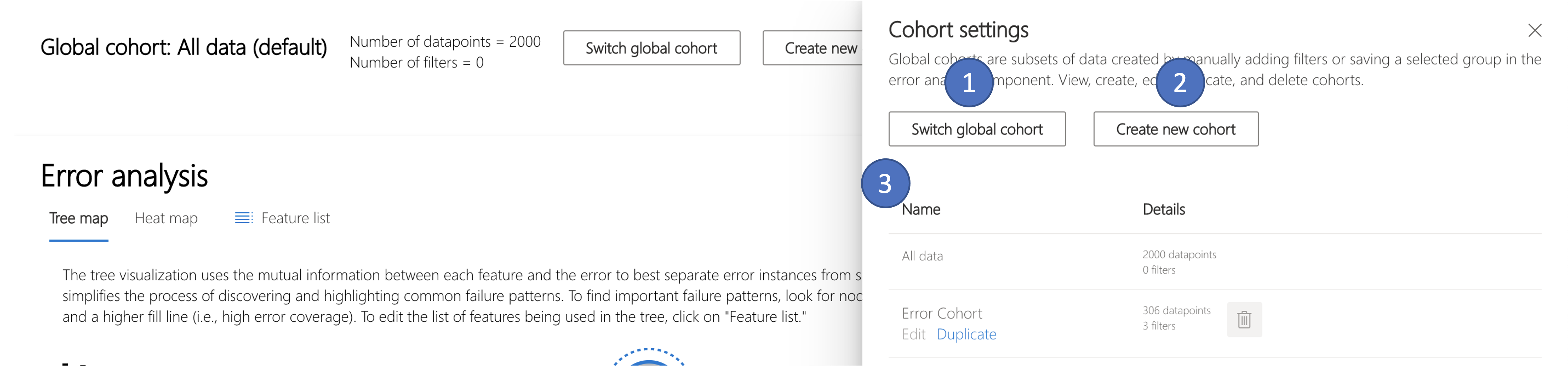1568x366 pixels.
Task: Click the Feature list icon
Action: pyautogui.click(x=243, y=218)
